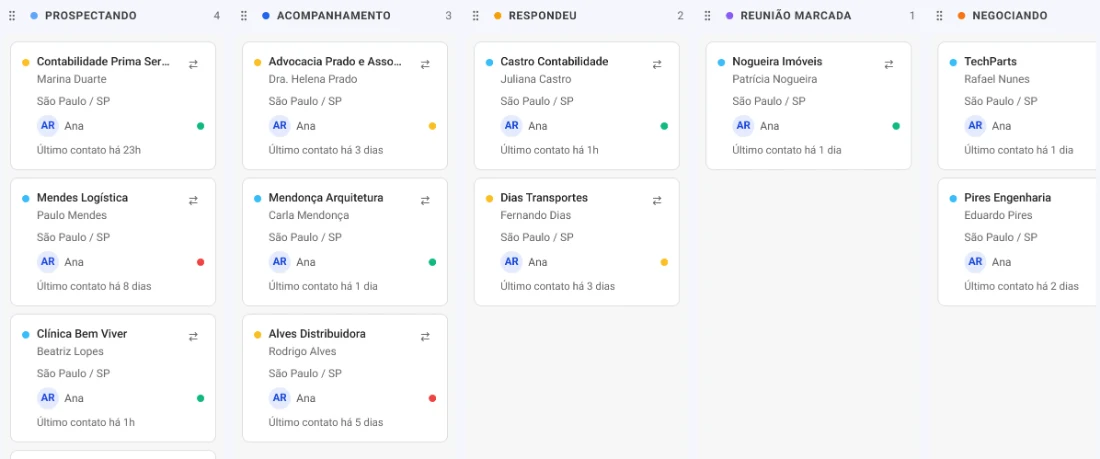Click contact name Eduardo Pires
This screenshot has width=1100, height=459.
998,215
